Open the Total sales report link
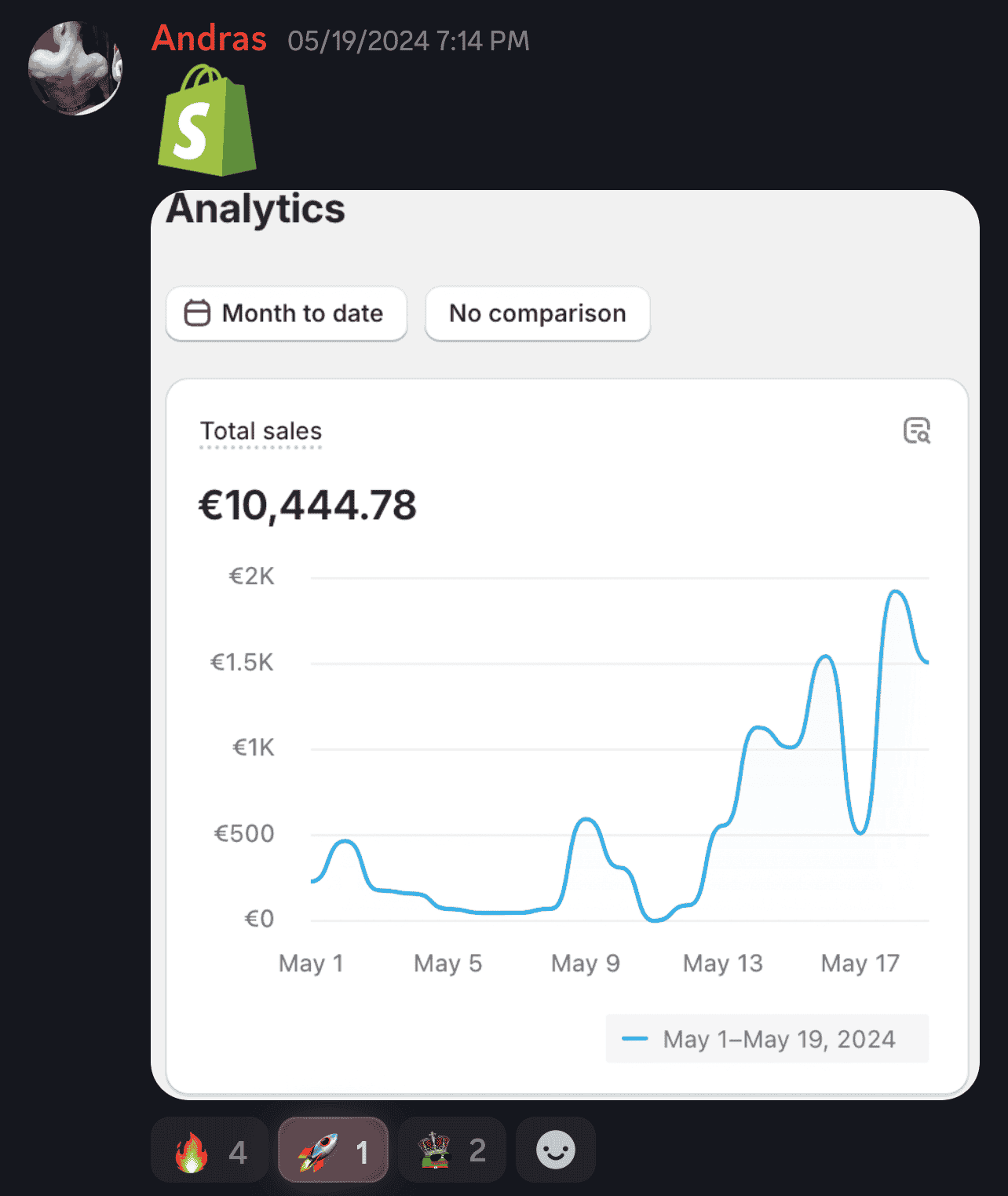Screen dimensions: 1008x1196 [x=261, y=431]
